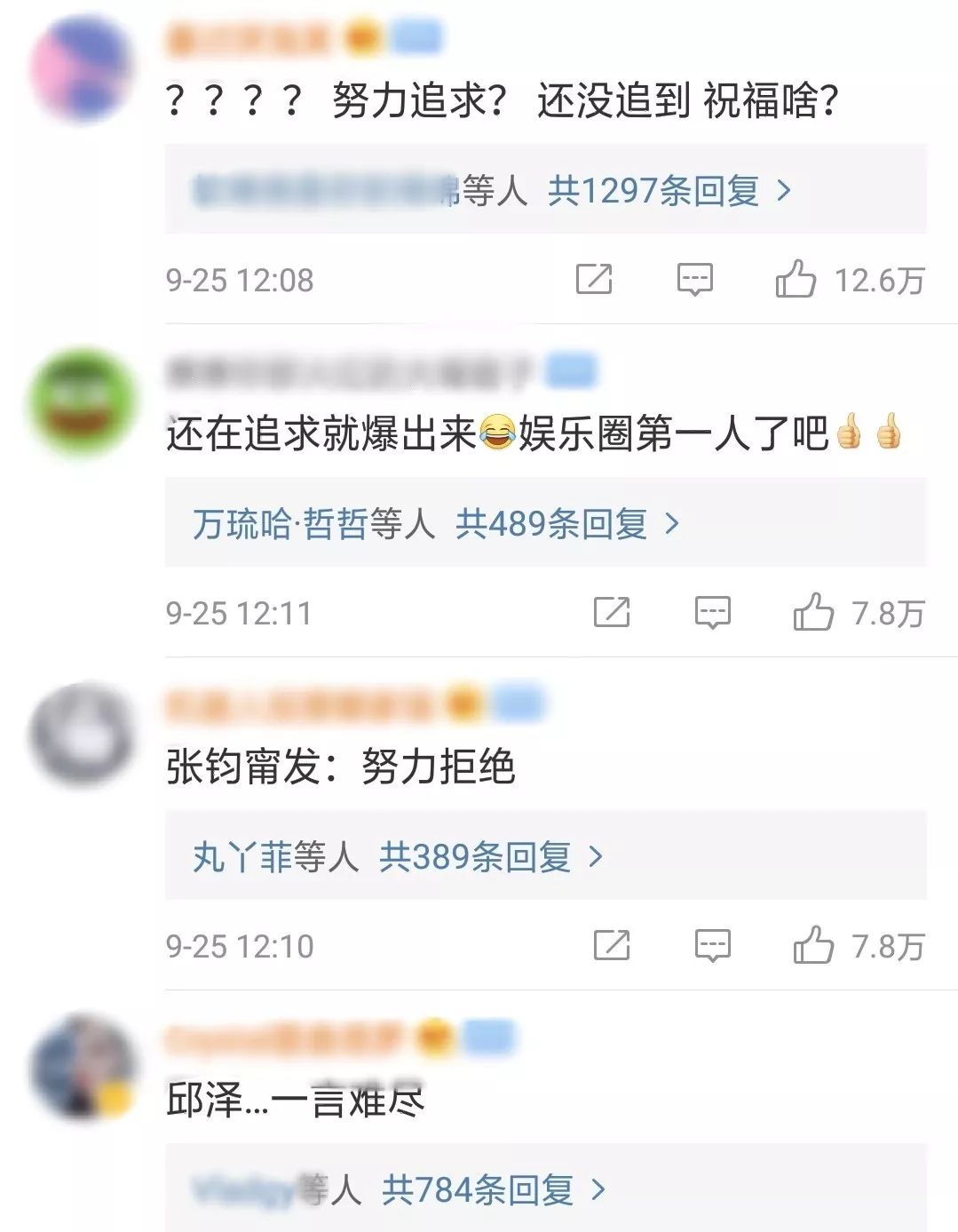Open the gray avatar of third commenter
958x1232 pixels.
click(83, 734)
